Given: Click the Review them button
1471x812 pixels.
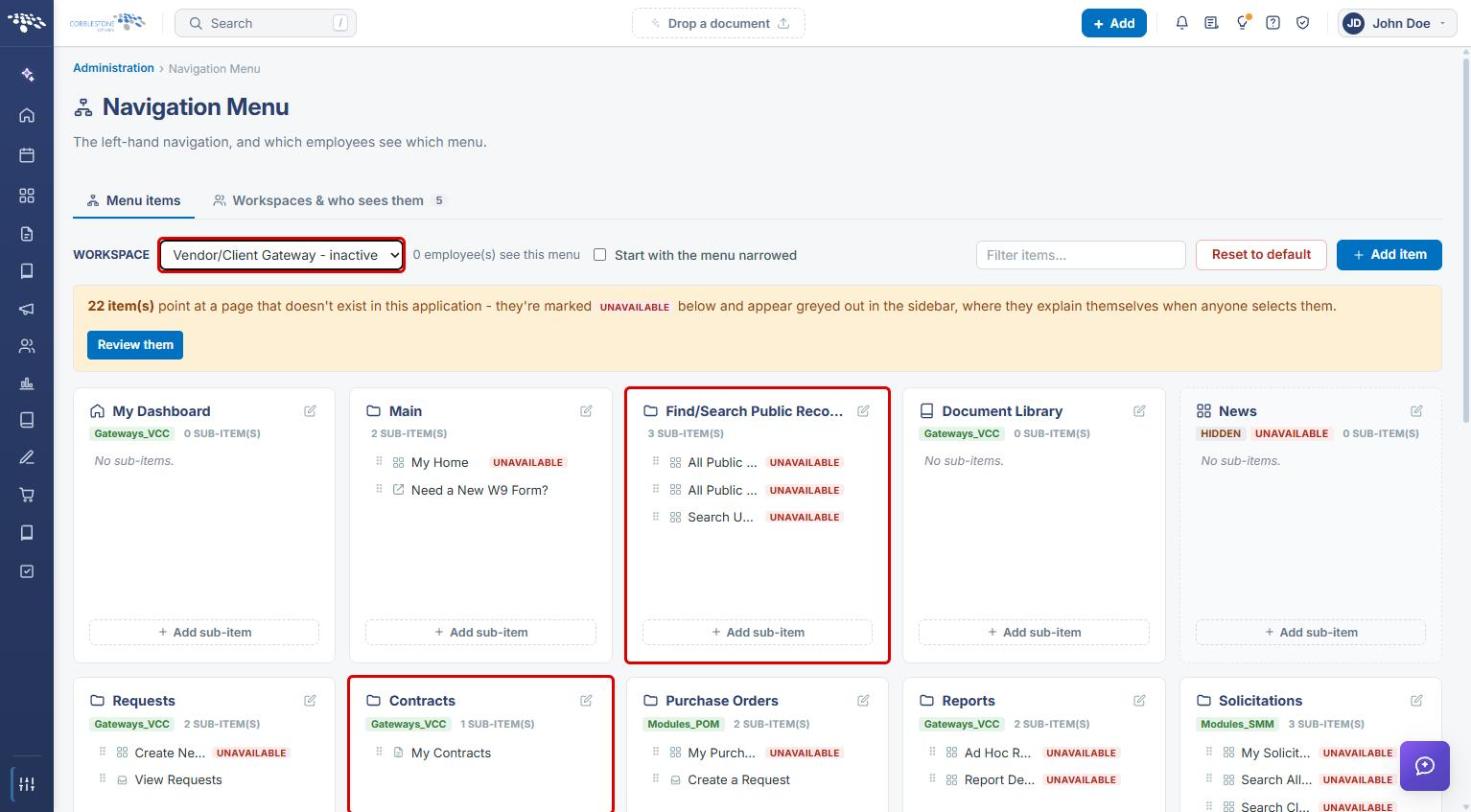Looking at the screenshot, I should [x=135, y=345].
